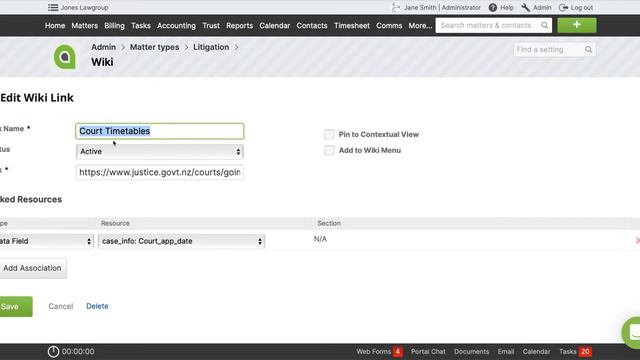Image resolution: width=640 pixels, height=360 pixels.
Task: Click the green app logo icon
Action: (x=65, y=57)
